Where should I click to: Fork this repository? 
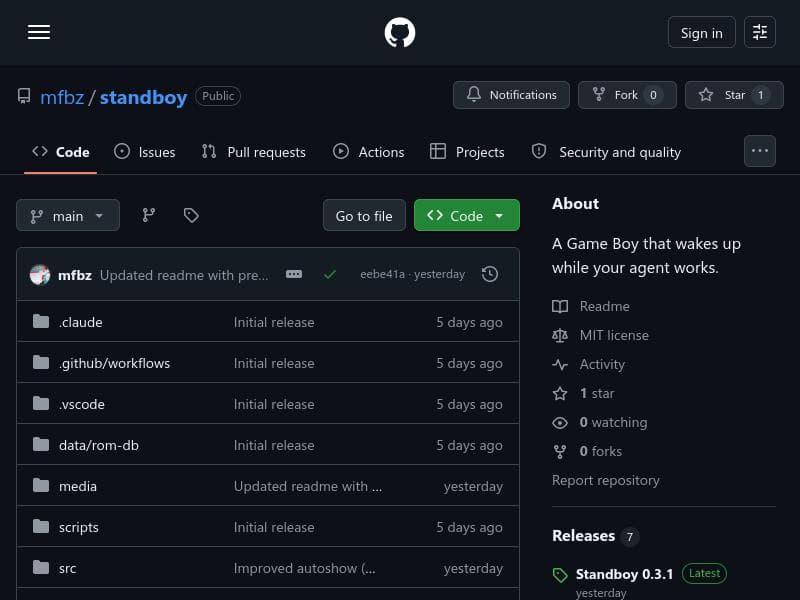[627, 95]
